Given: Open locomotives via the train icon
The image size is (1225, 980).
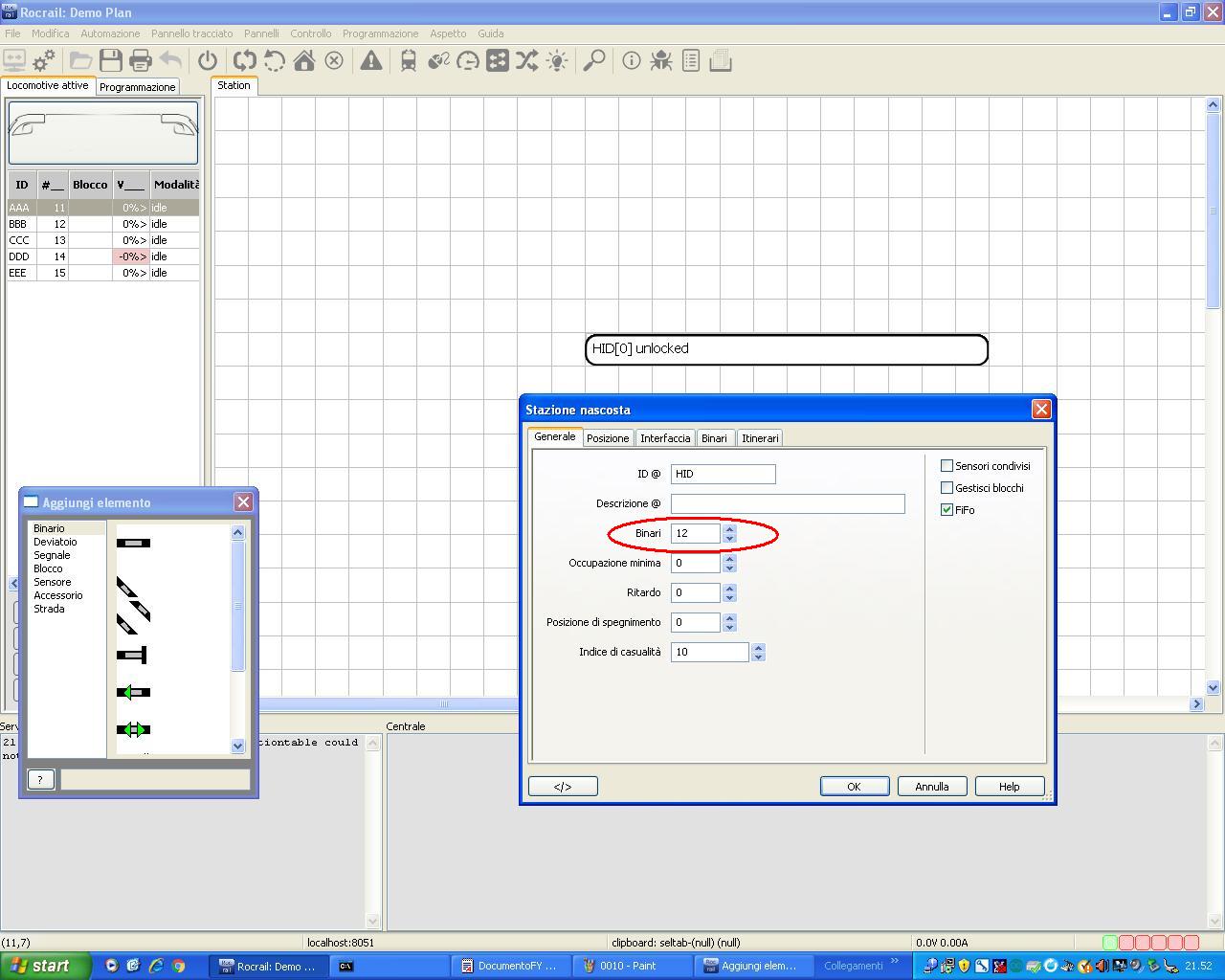Looking at the screenshot, I should (x=409, y=61).
